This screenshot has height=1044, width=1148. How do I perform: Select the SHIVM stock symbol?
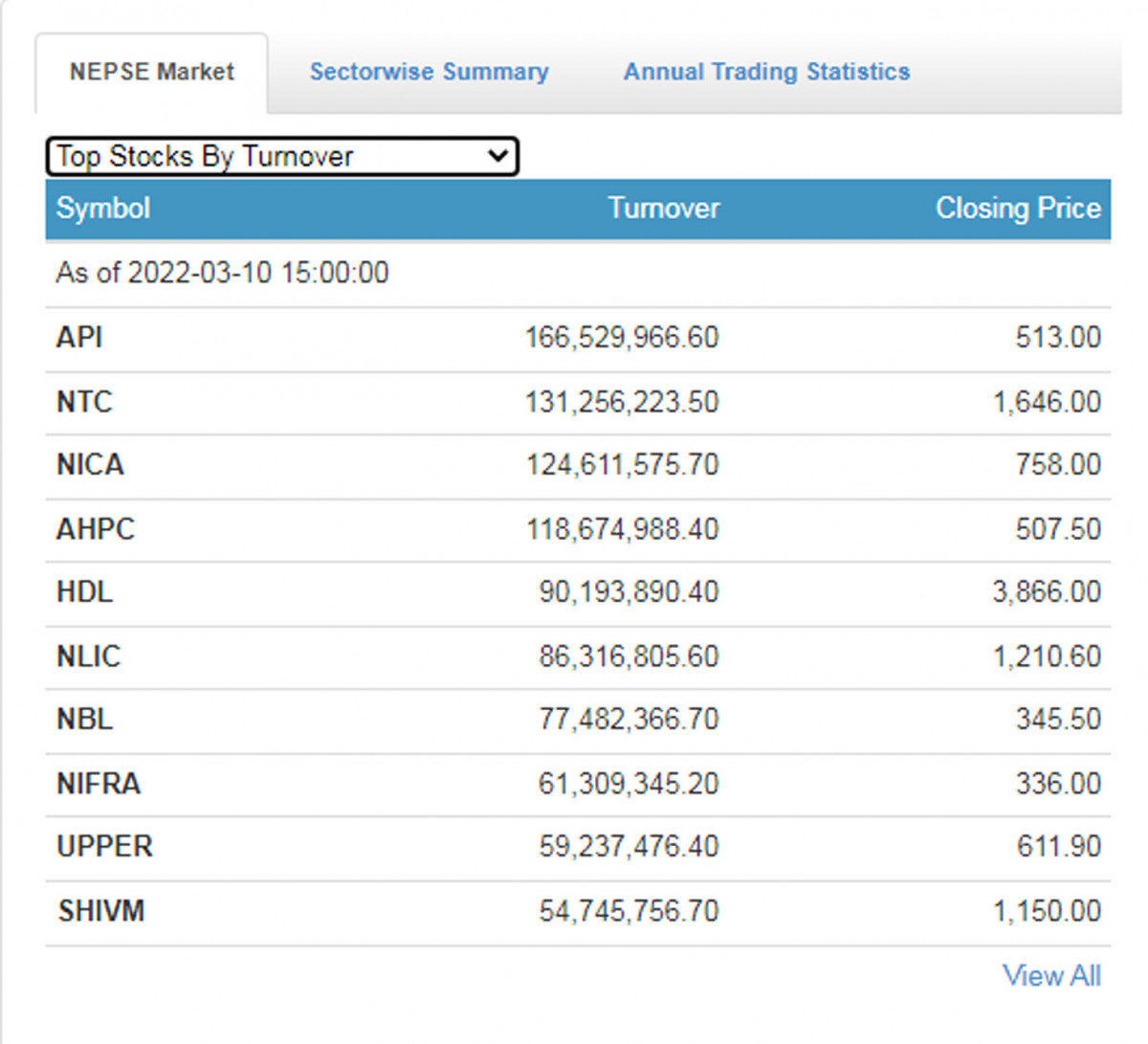pos(100,911)
